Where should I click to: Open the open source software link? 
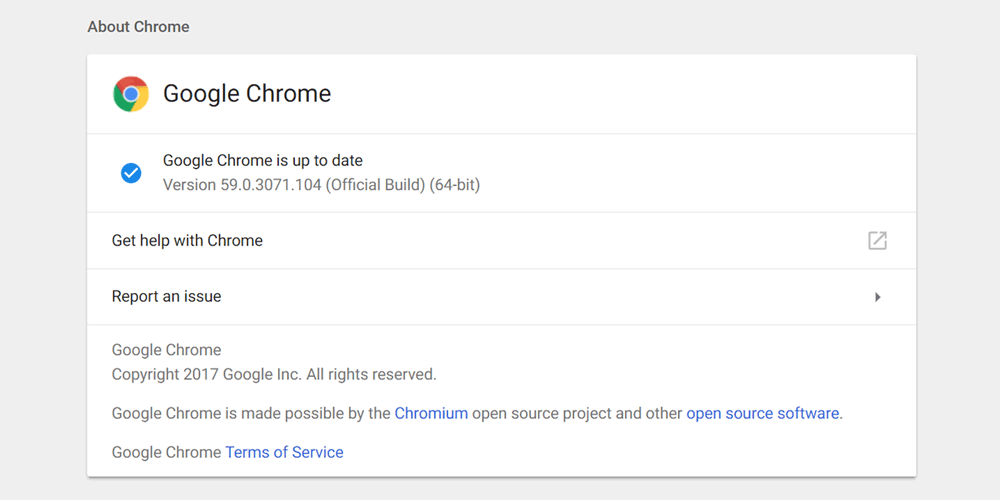(762, 413)
